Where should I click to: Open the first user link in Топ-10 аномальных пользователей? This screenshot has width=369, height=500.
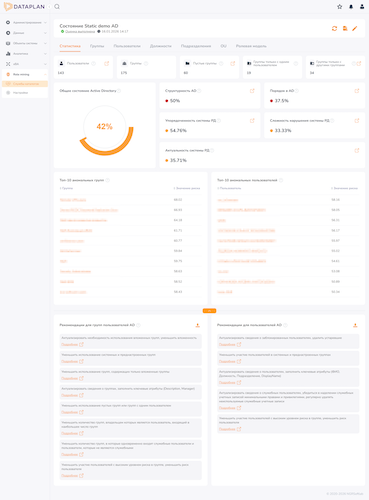(228, 200)
